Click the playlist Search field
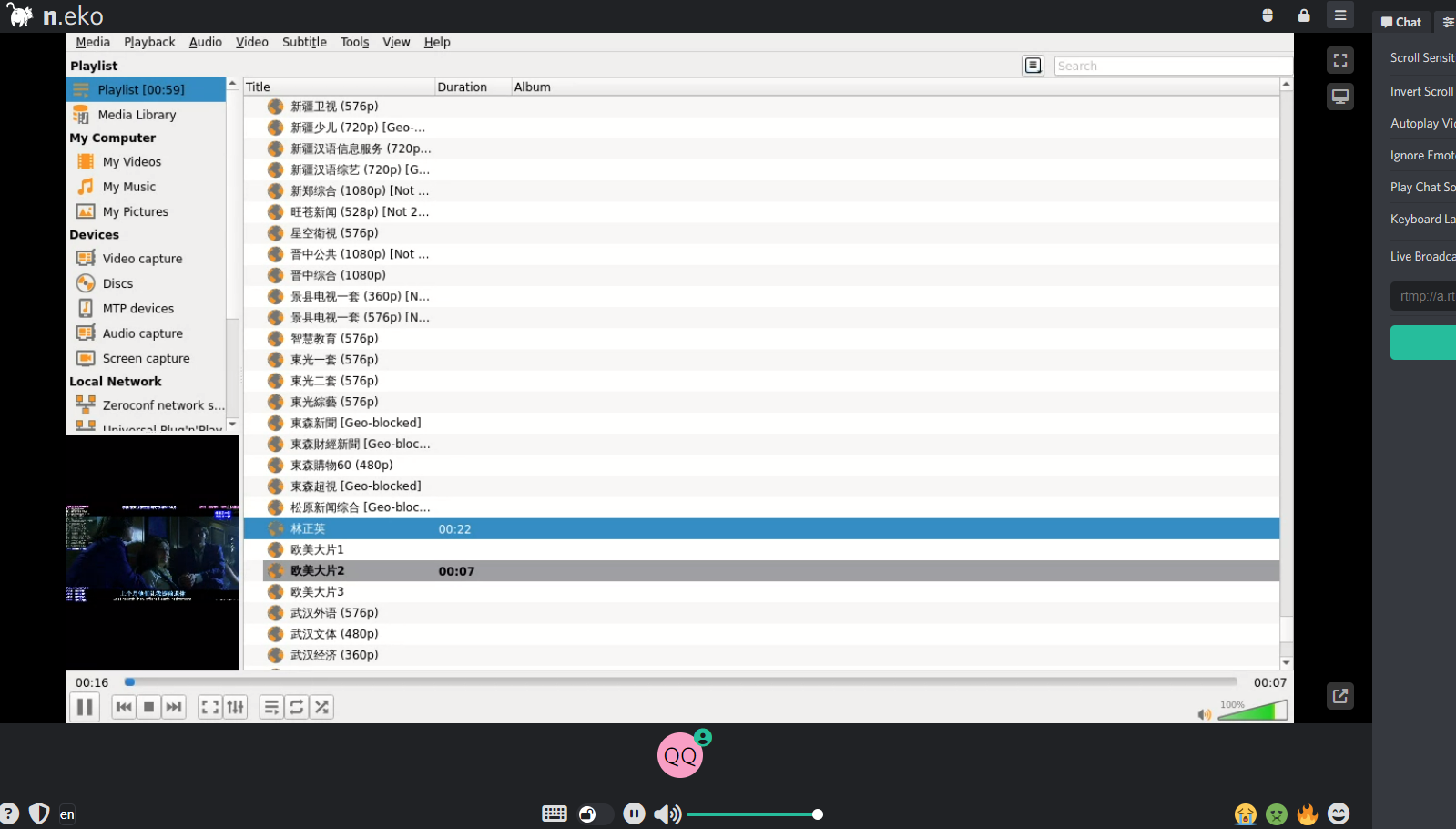The width and height of the screenshot is (1456, 829). [1171, 66]
